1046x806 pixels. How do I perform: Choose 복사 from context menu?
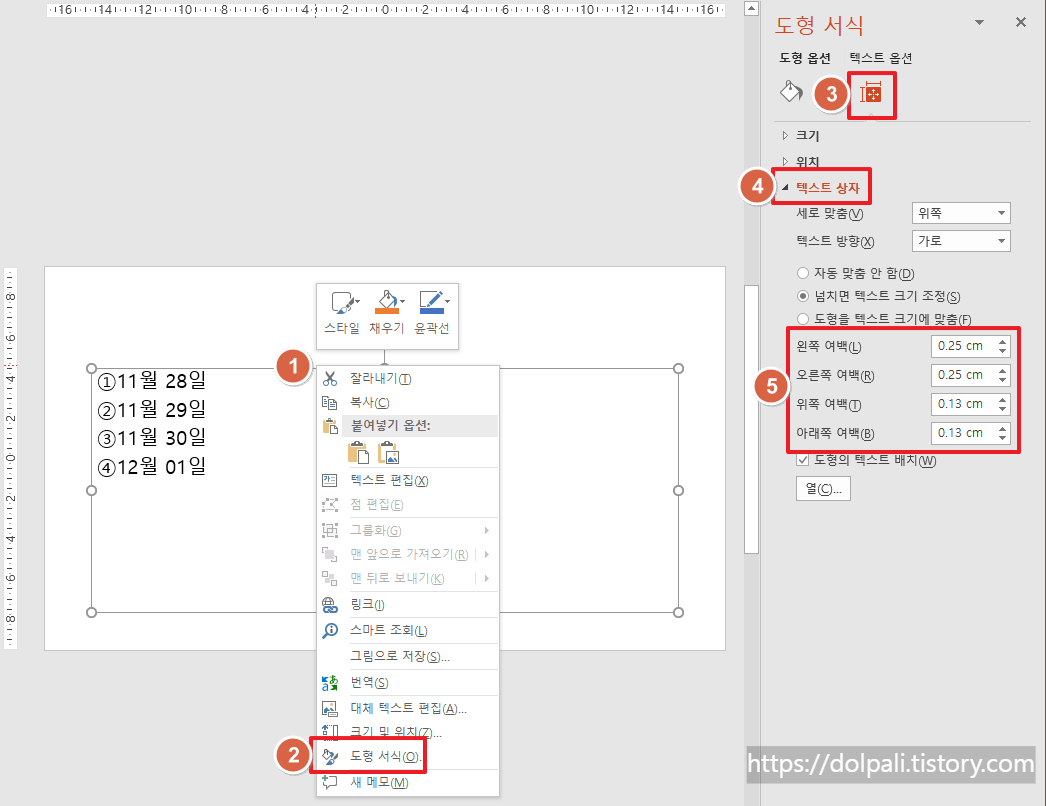click(408, 402)
